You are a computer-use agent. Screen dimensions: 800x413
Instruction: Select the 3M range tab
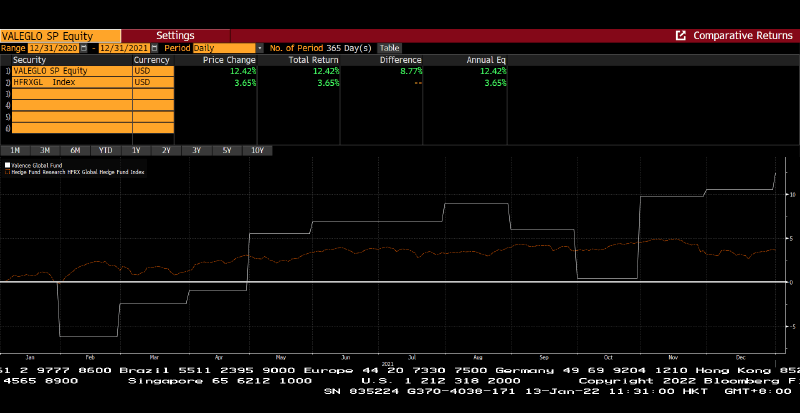pos(45,151)
